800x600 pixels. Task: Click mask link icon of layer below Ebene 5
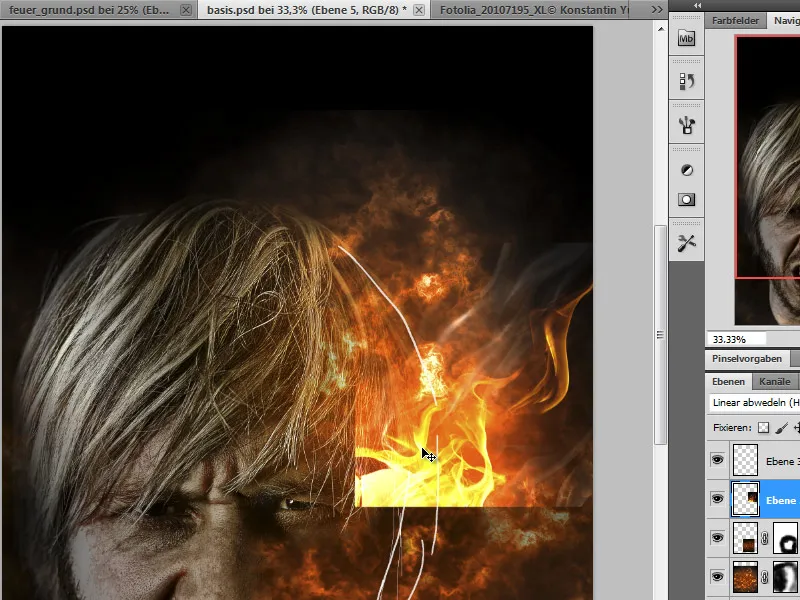tap(765, 538)
